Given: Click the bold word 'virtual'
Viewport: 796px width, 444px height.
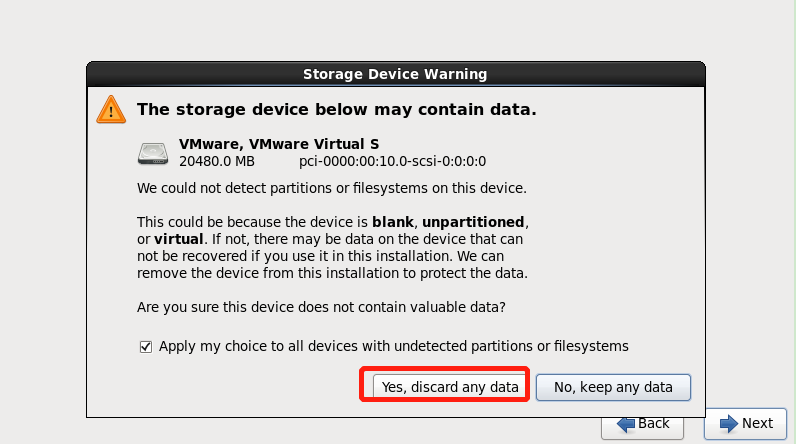Looking at the screenshot, I should (178, 238).
